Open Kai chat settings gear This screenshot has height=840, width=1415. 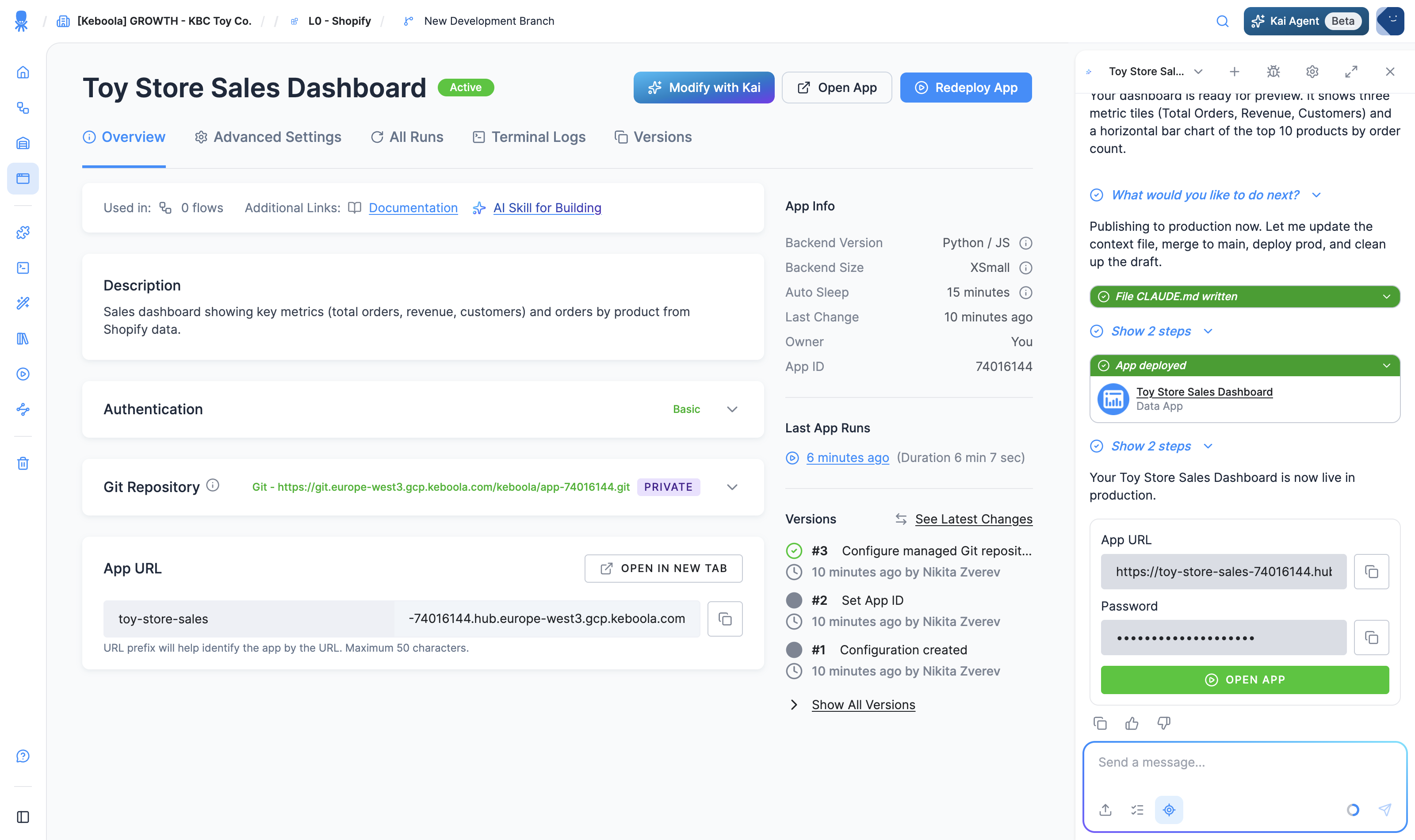(x=1312, y=71)
